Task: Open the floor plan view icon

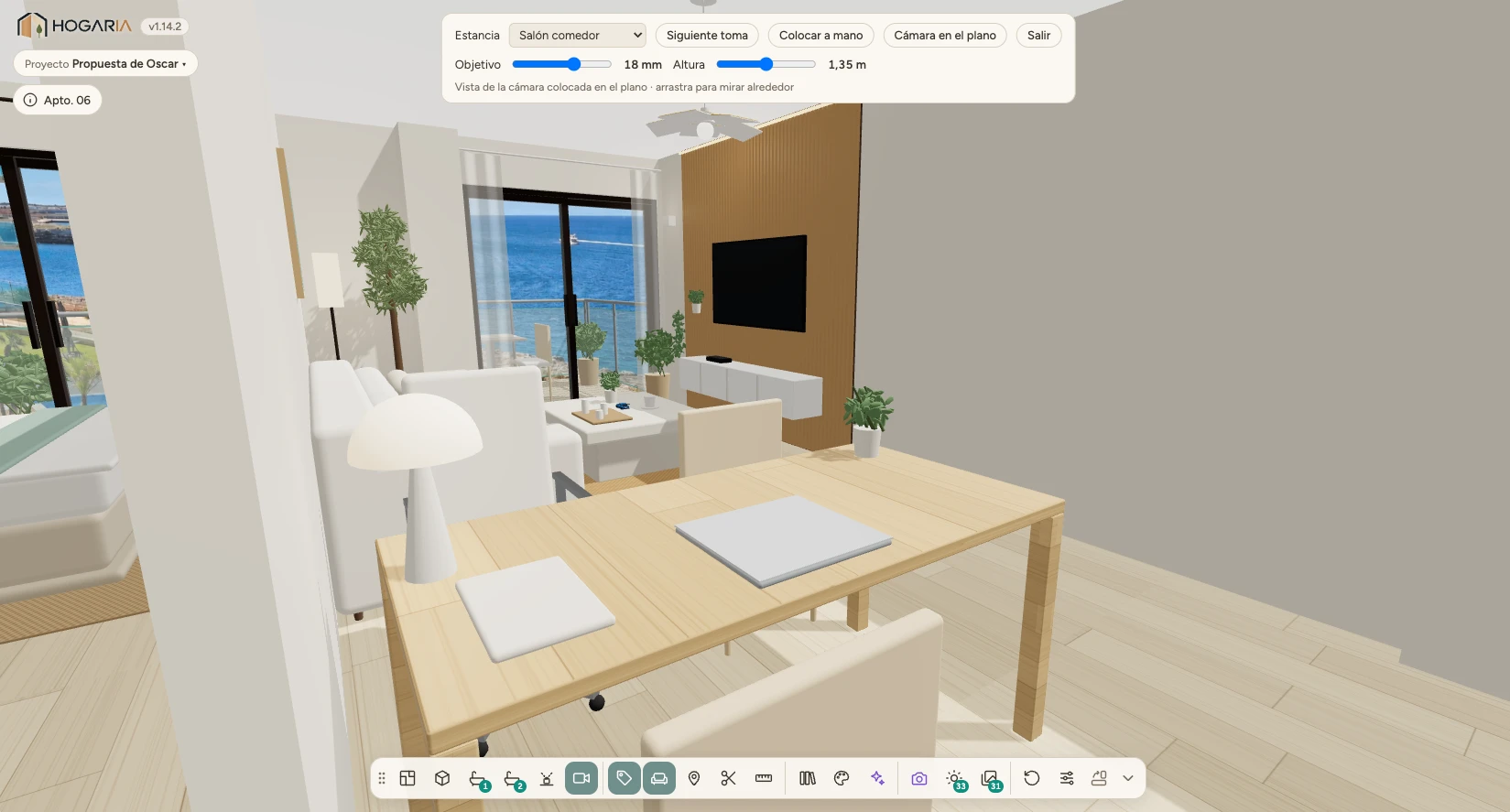Action: click(407, 778)
